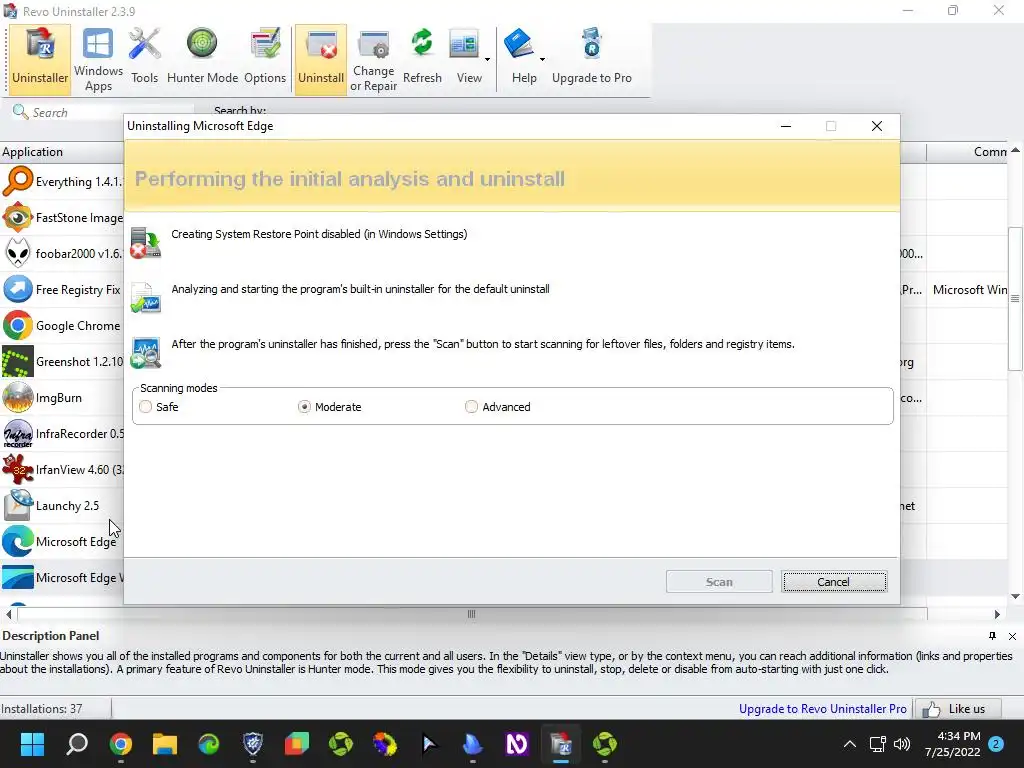Select Microsoft Edge in the list
This screenshot has height=768, width=1024.
[x=62, y=541]
